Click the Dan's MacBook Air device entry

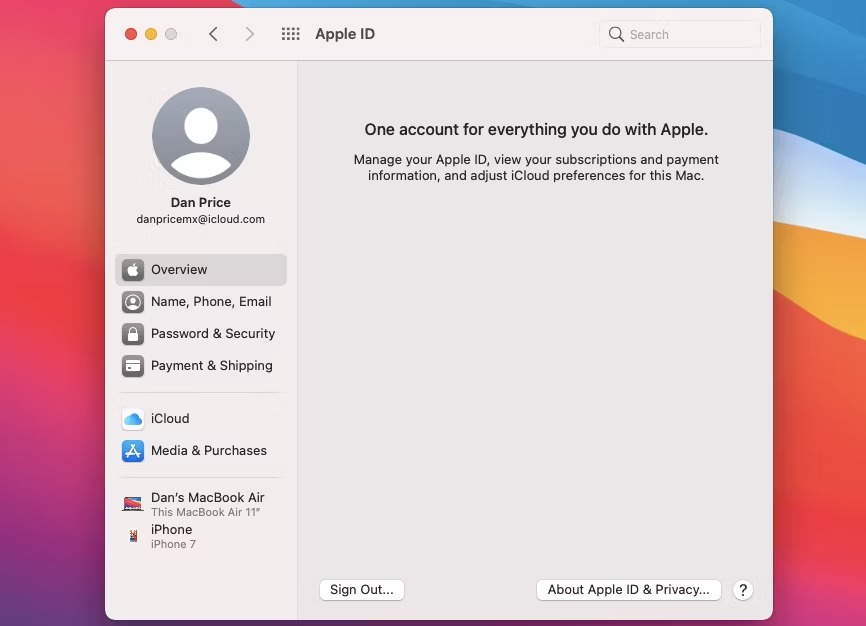pos(208,497)
